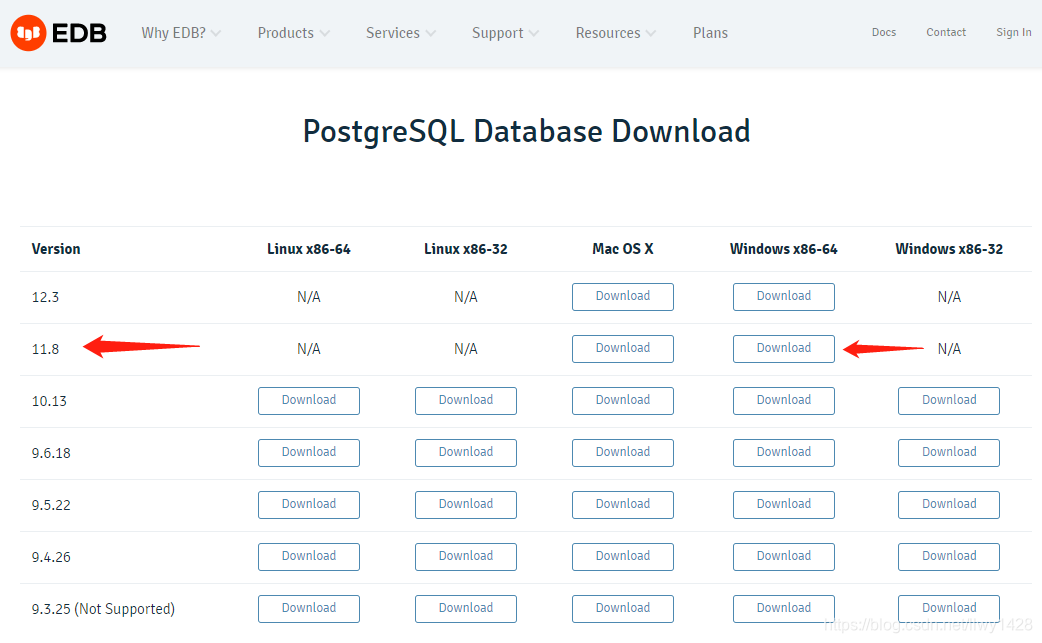Image resolution: width=1042 pixels, height=643 pixels.
Task: Download version 9.3.25 for Mac OS X
Action: (623, 608)
